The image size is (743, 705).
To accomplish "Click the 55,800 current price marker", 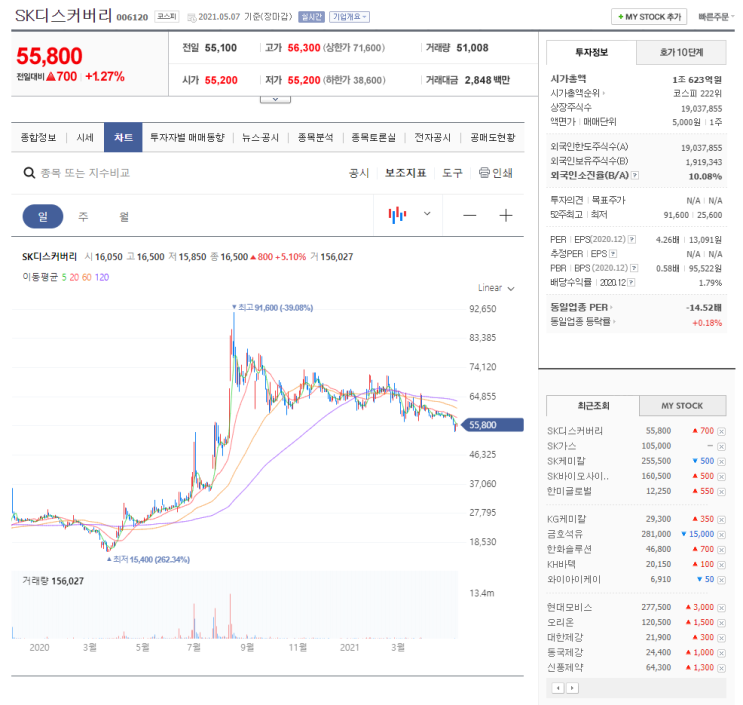I will [x=492, y=425].
